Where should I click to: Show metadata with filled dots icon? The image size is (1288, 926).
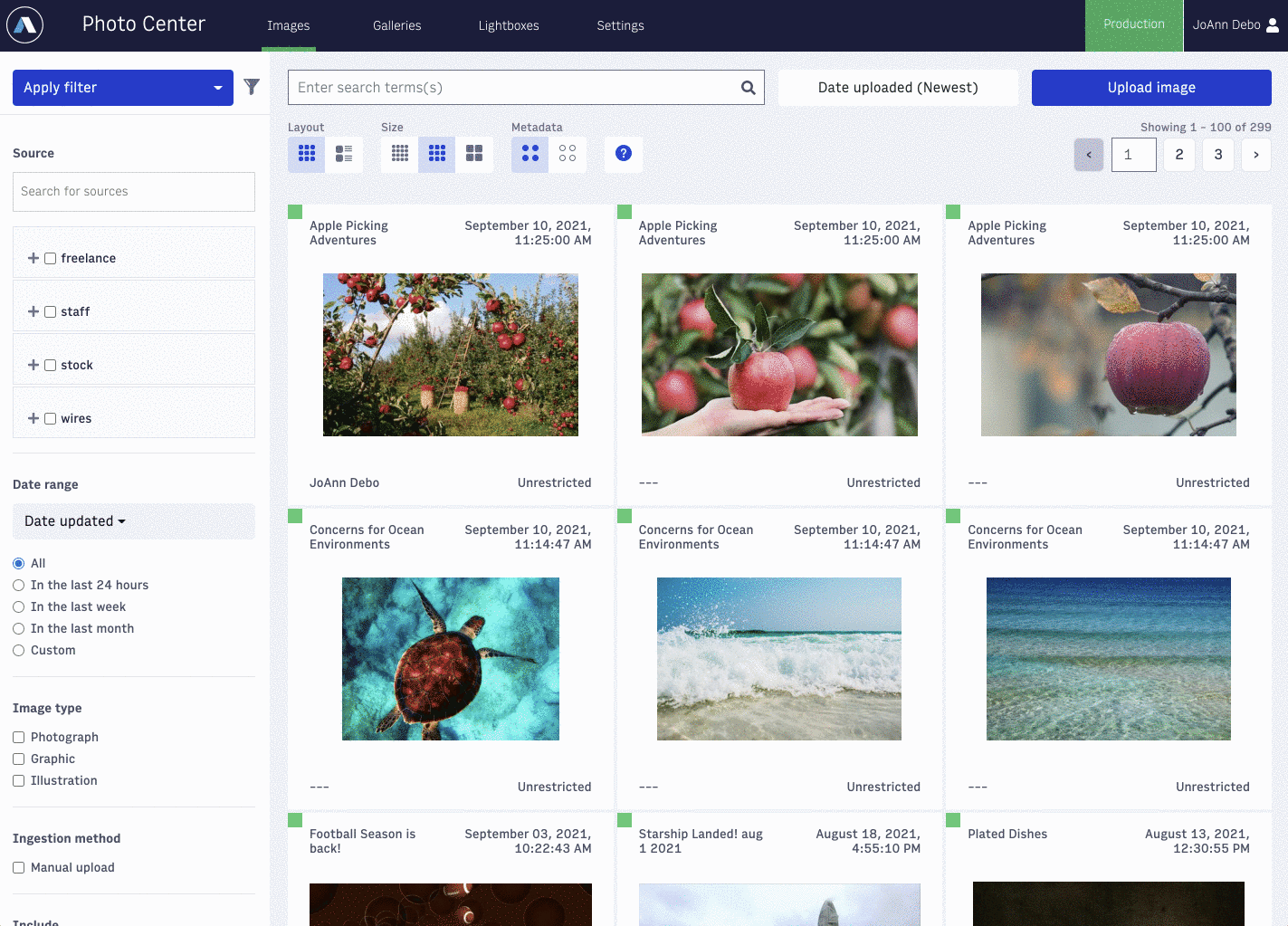530,154
